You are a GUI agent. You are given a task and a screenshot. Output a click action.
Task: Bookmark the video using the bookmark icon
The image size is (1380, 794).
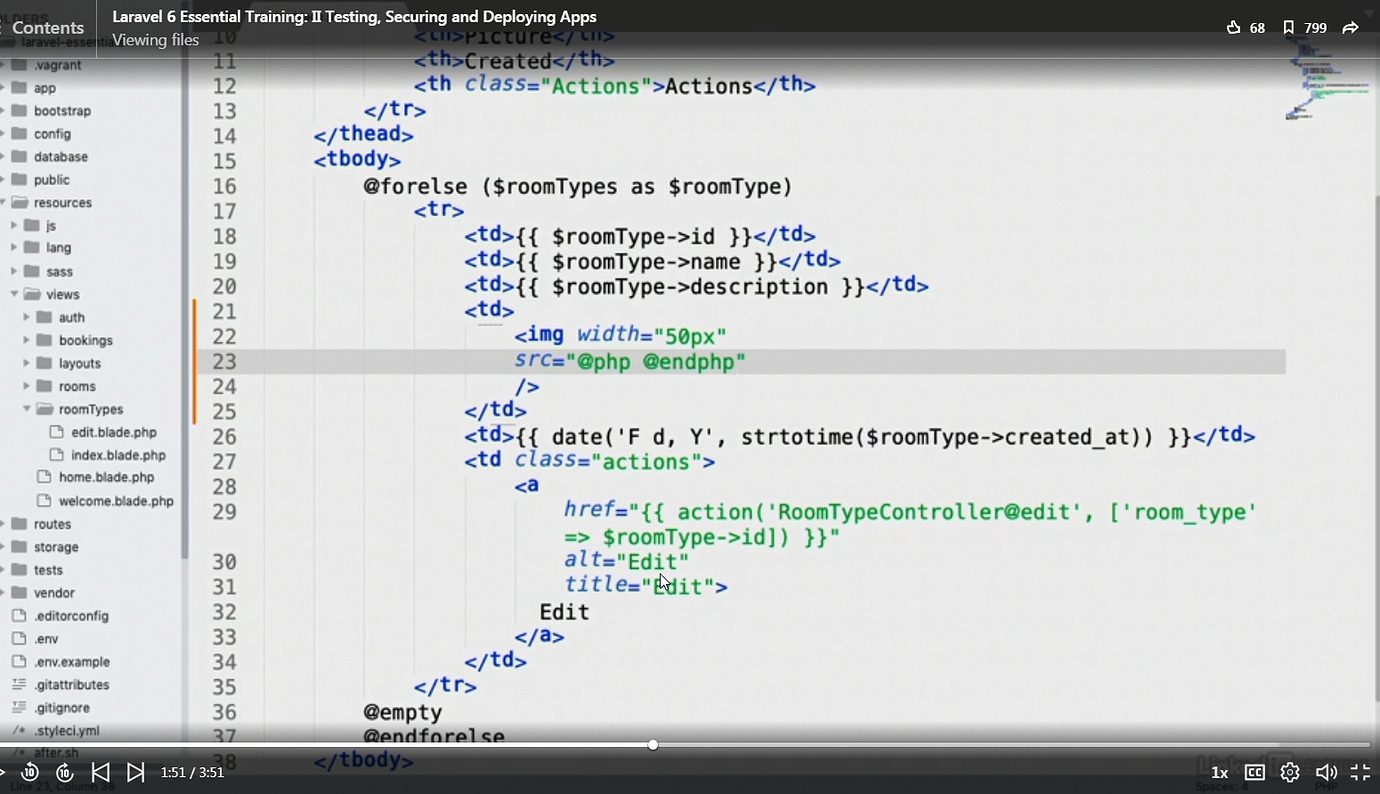click(1288, 28)
